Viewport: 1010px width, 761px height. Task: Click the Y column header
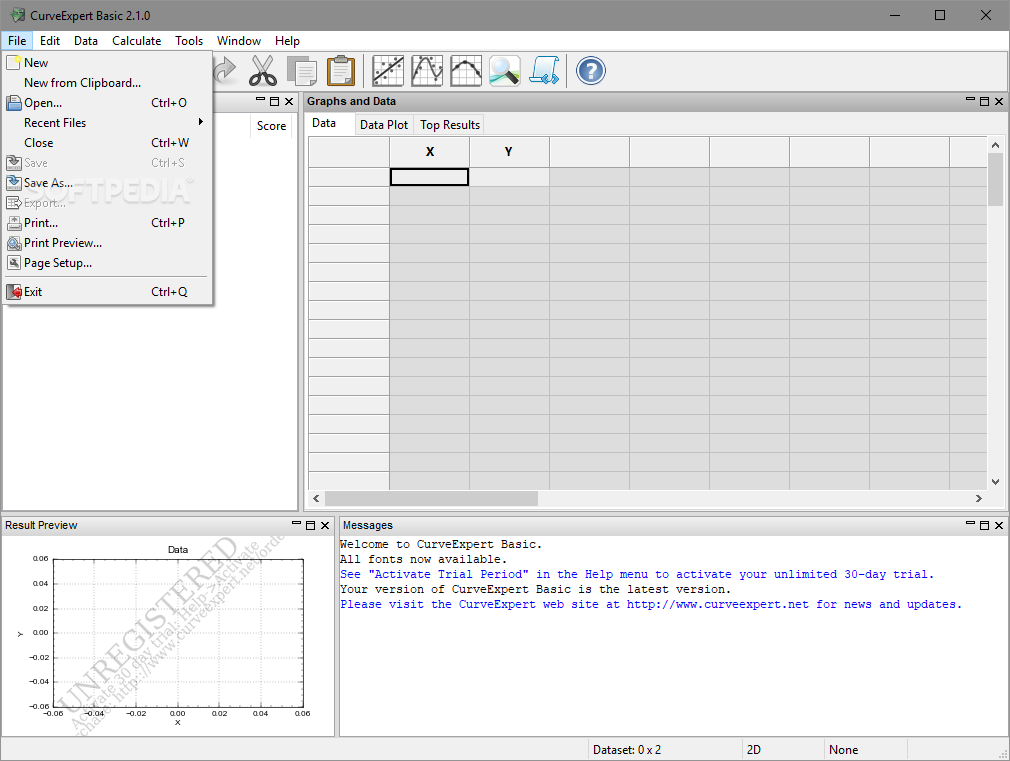click(x=509, y=151)
